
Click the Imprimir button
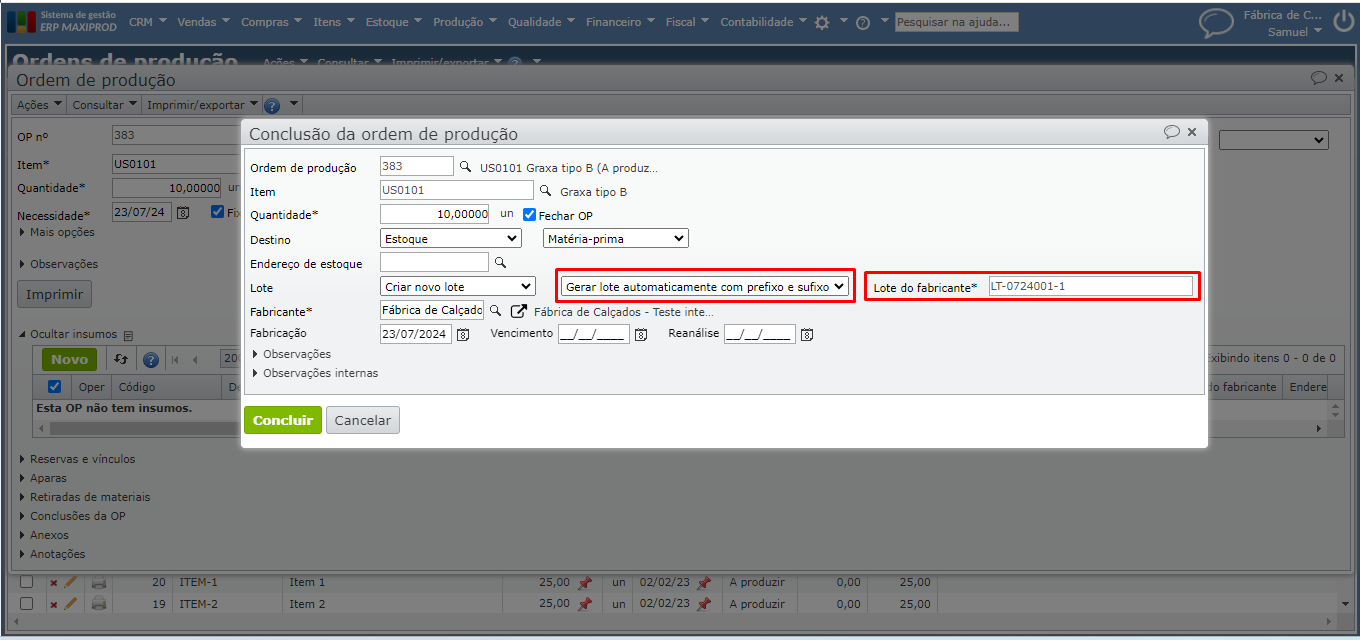(55, 295)
